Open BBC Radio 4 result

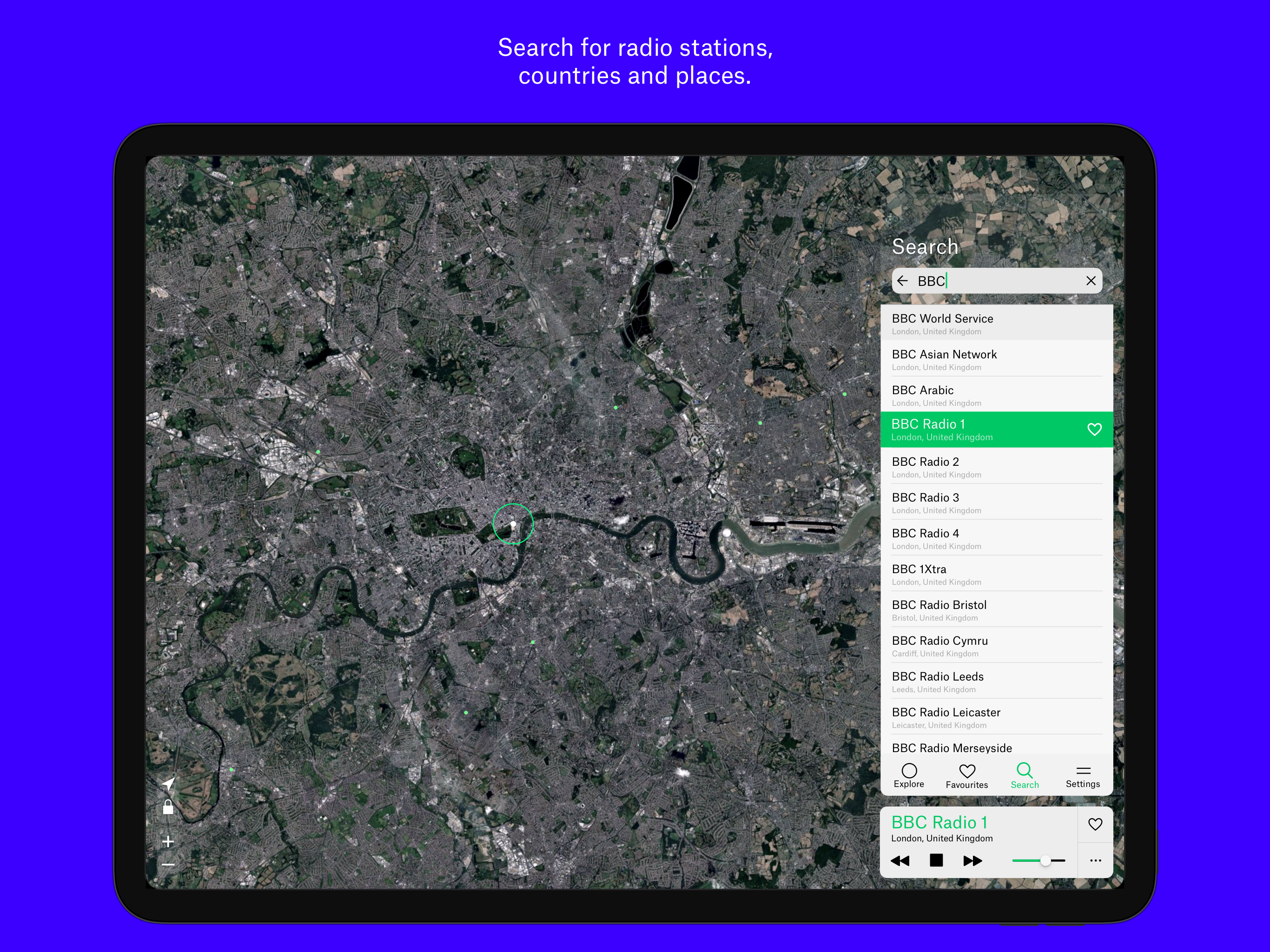coord(997,538)
